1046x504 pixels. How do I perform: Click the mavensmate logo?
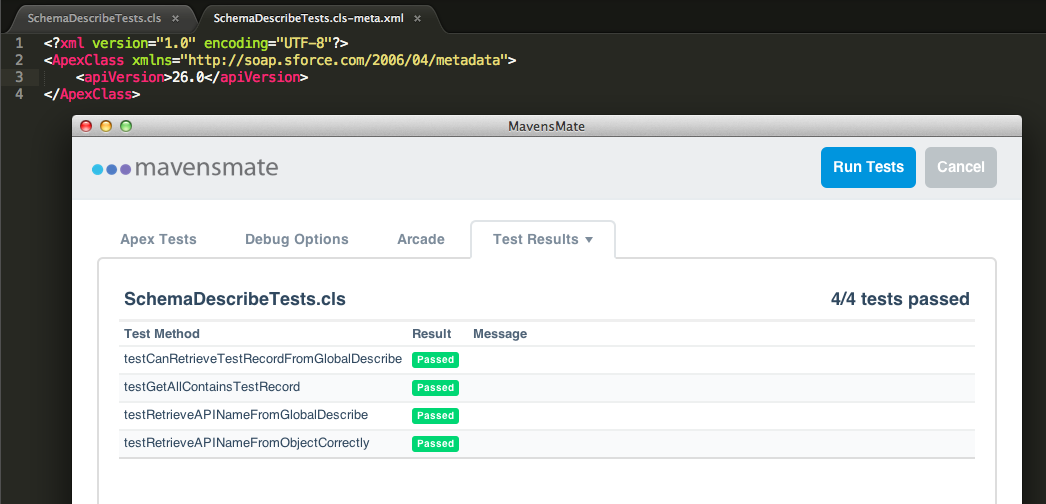(x=185, y=168)
